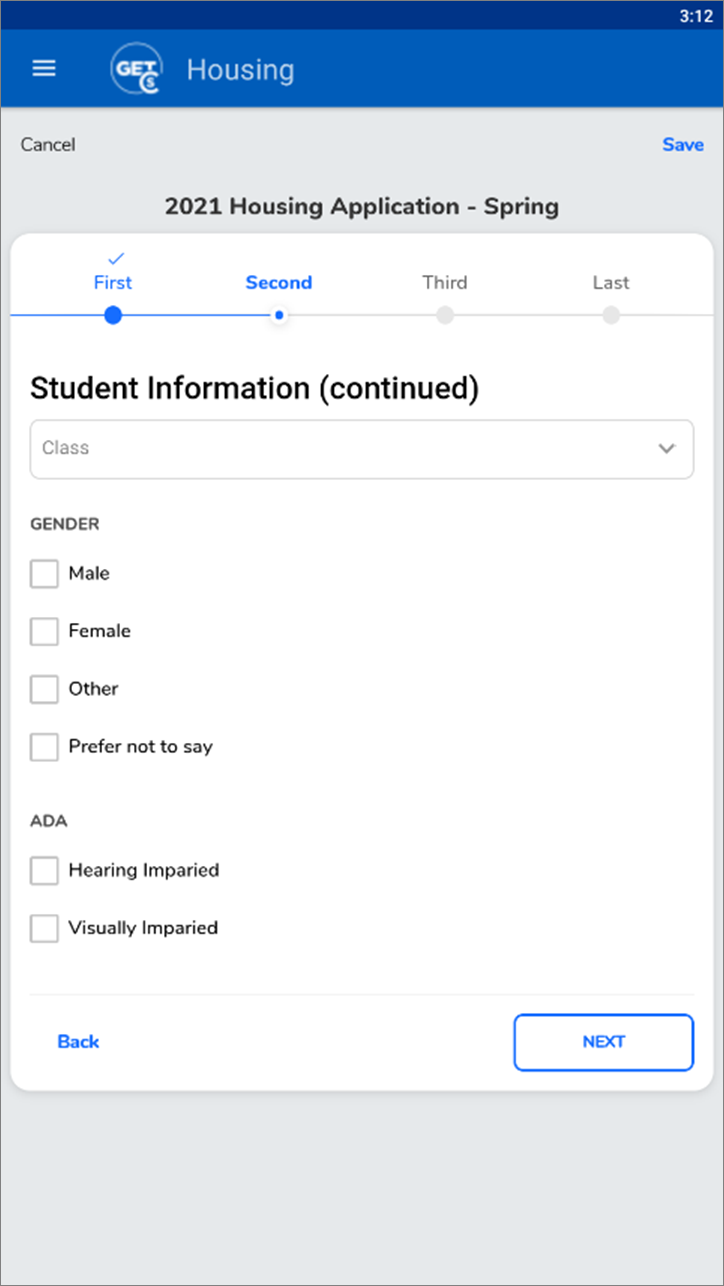Click the Back link
The image size is (724, 1286).
pos(78,1042)
